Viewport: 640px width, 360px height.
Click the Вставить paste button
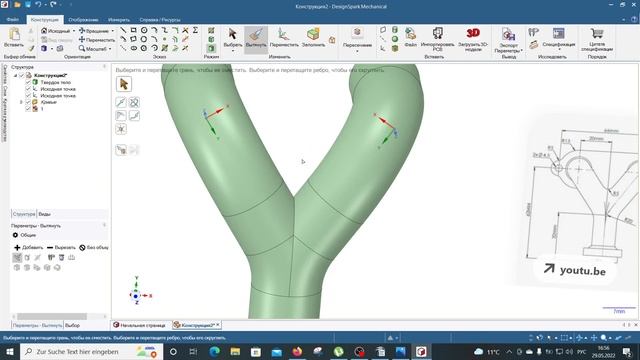click(14, 38)
